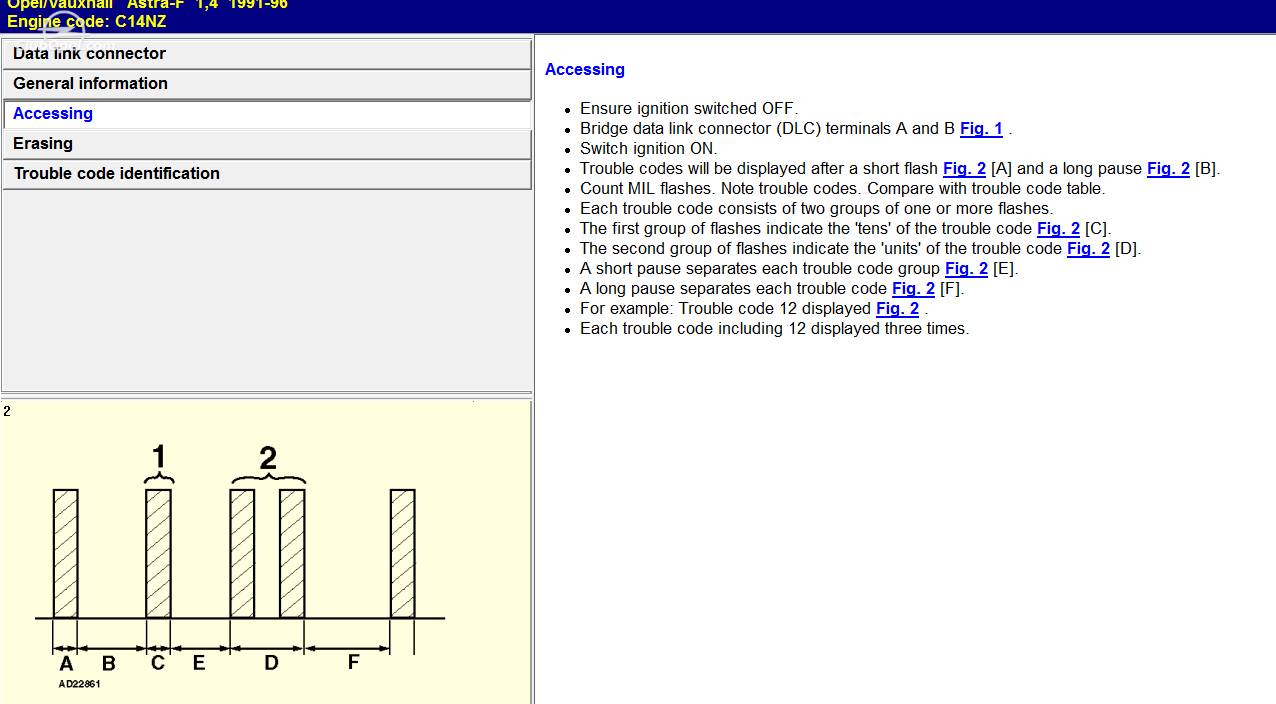Open the Trouble code identification section
The image size is (1276, 704).
pos(267,174)
